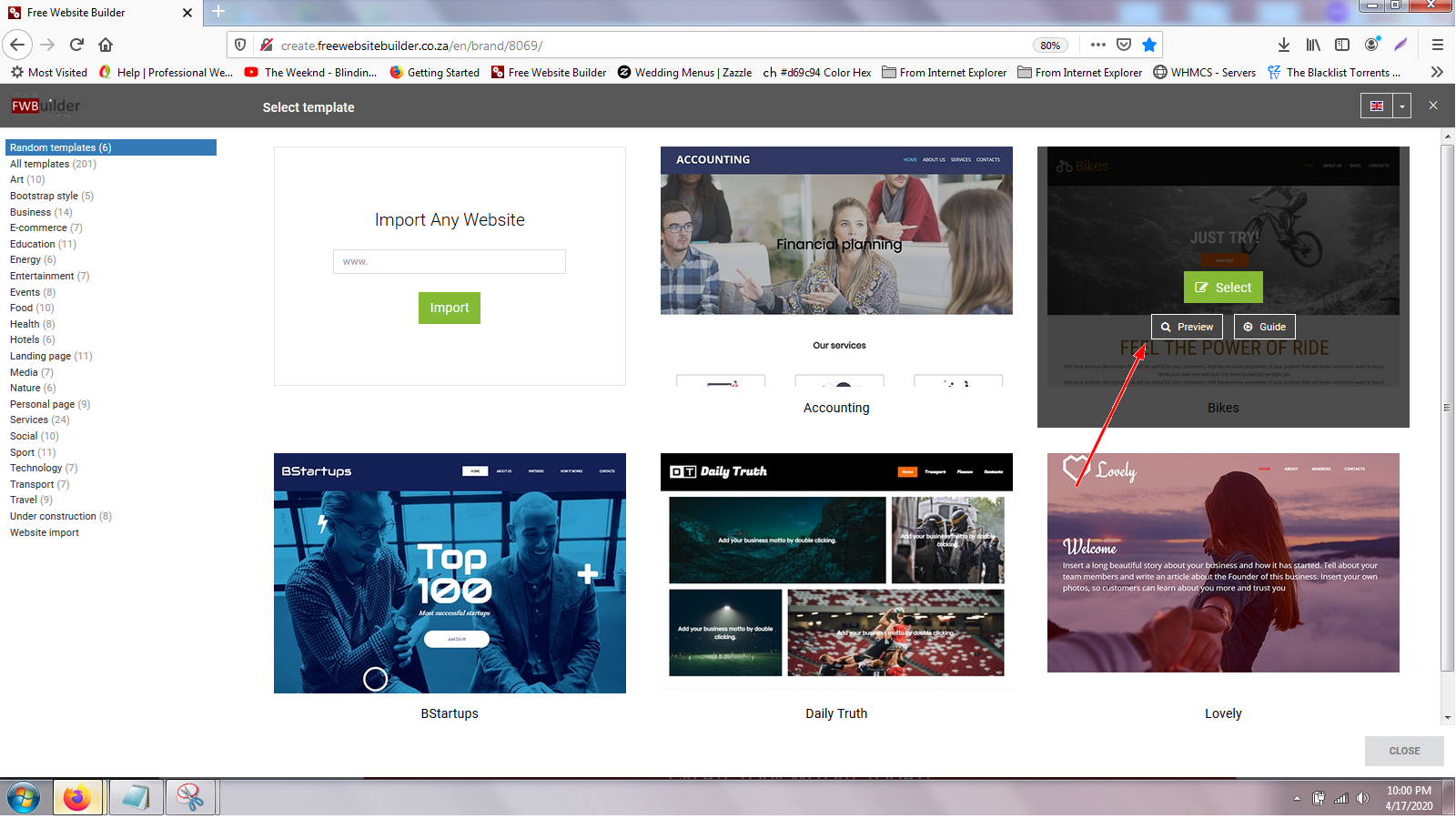Open the Snipping Tool taskbar icon

(190, 798)
